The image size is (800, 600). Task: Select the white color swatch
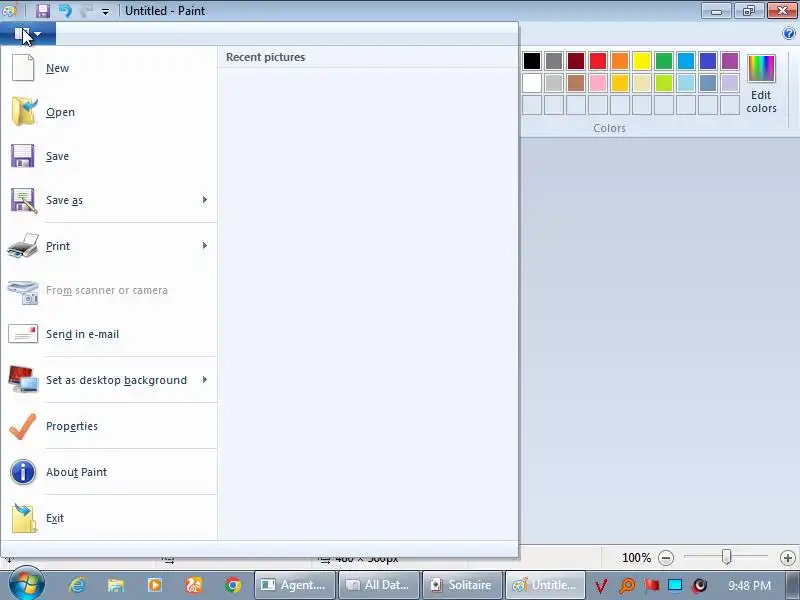(x=532, y=83)
